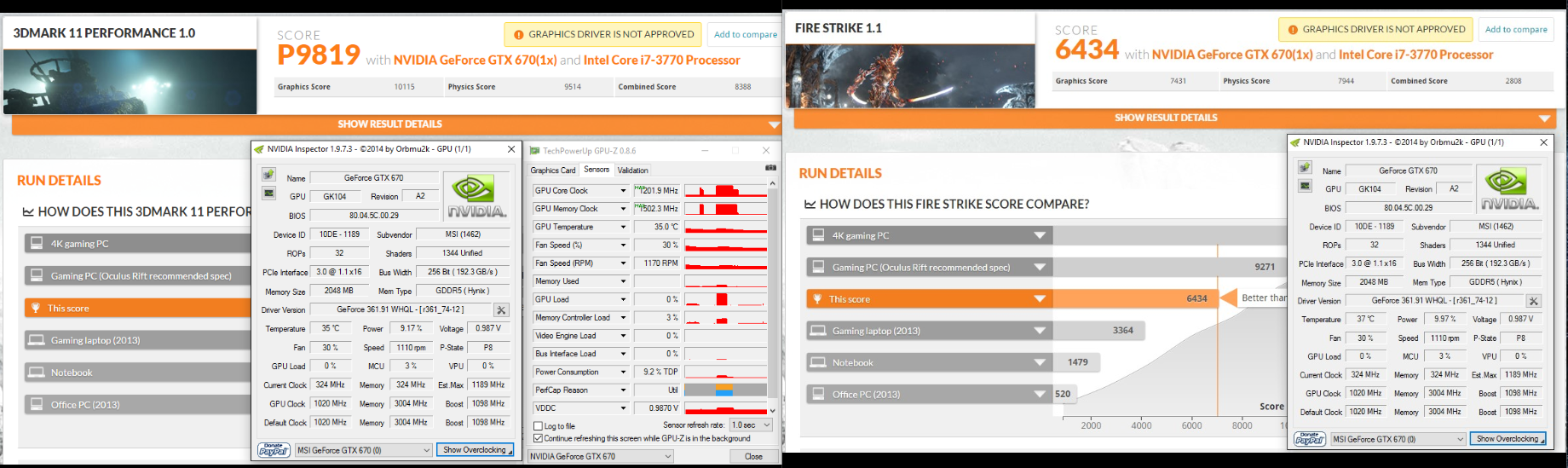This screenshot has width=1568, height=468.
Task: Click the Notebook icon in Fire Strike list
Action: pyautogui.click(x=817, y=362)
